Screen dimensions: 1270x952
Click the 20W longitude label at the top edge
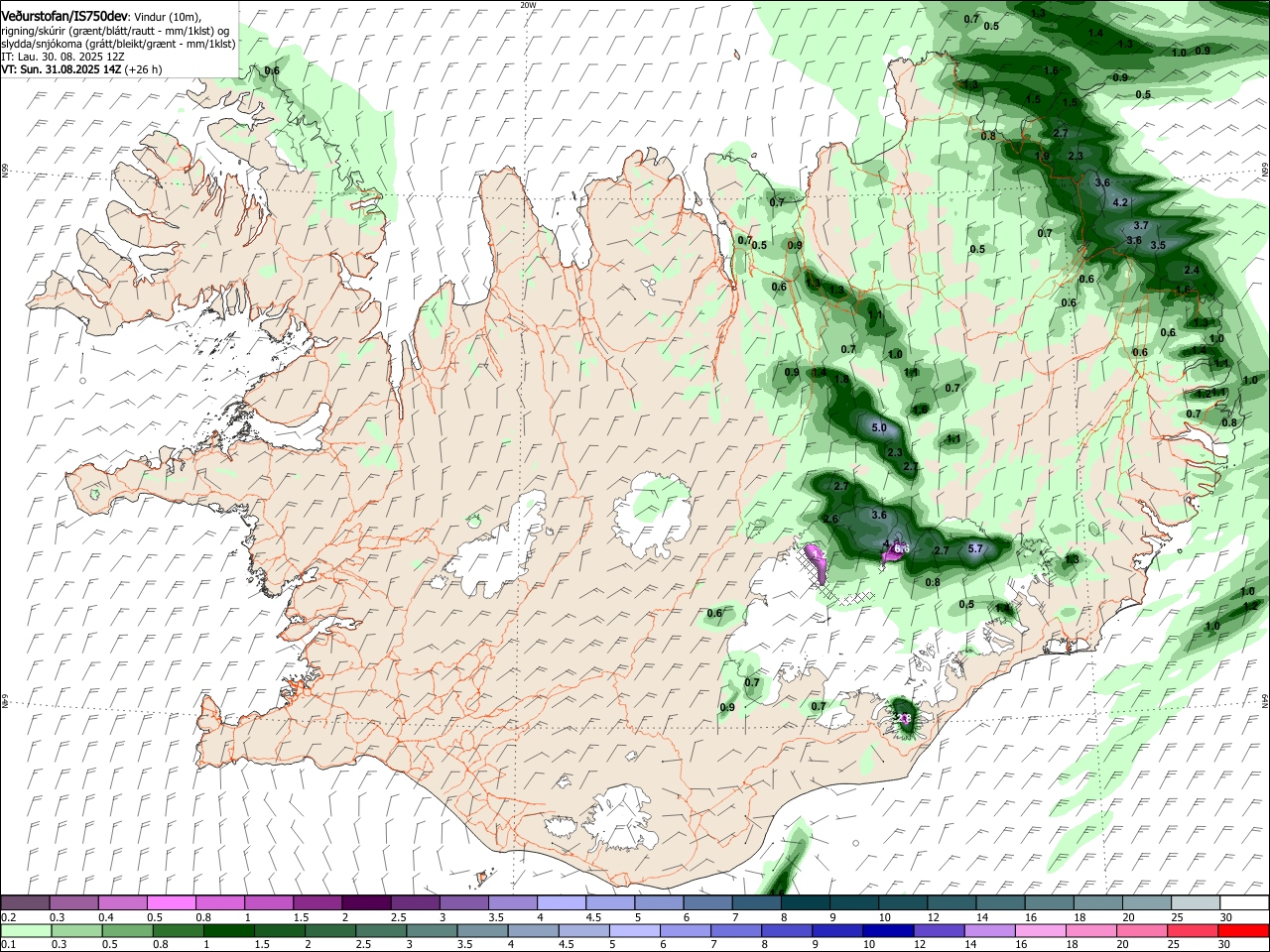pyautogui.click(x=528, y=5)
